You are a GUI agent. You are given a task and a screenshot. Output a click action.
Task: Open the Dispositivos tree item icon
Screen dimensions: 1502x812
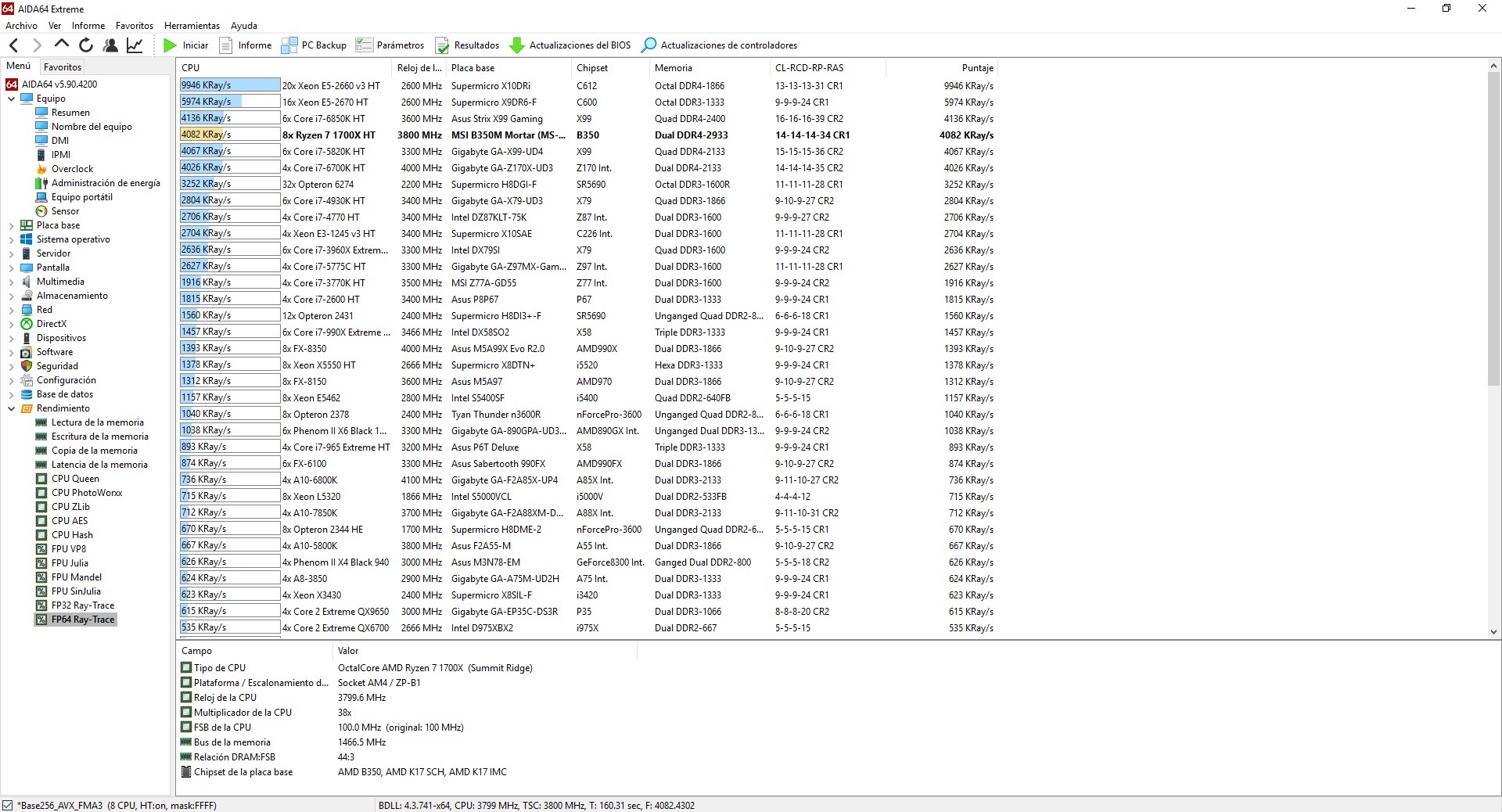click(x=27, y=338)
